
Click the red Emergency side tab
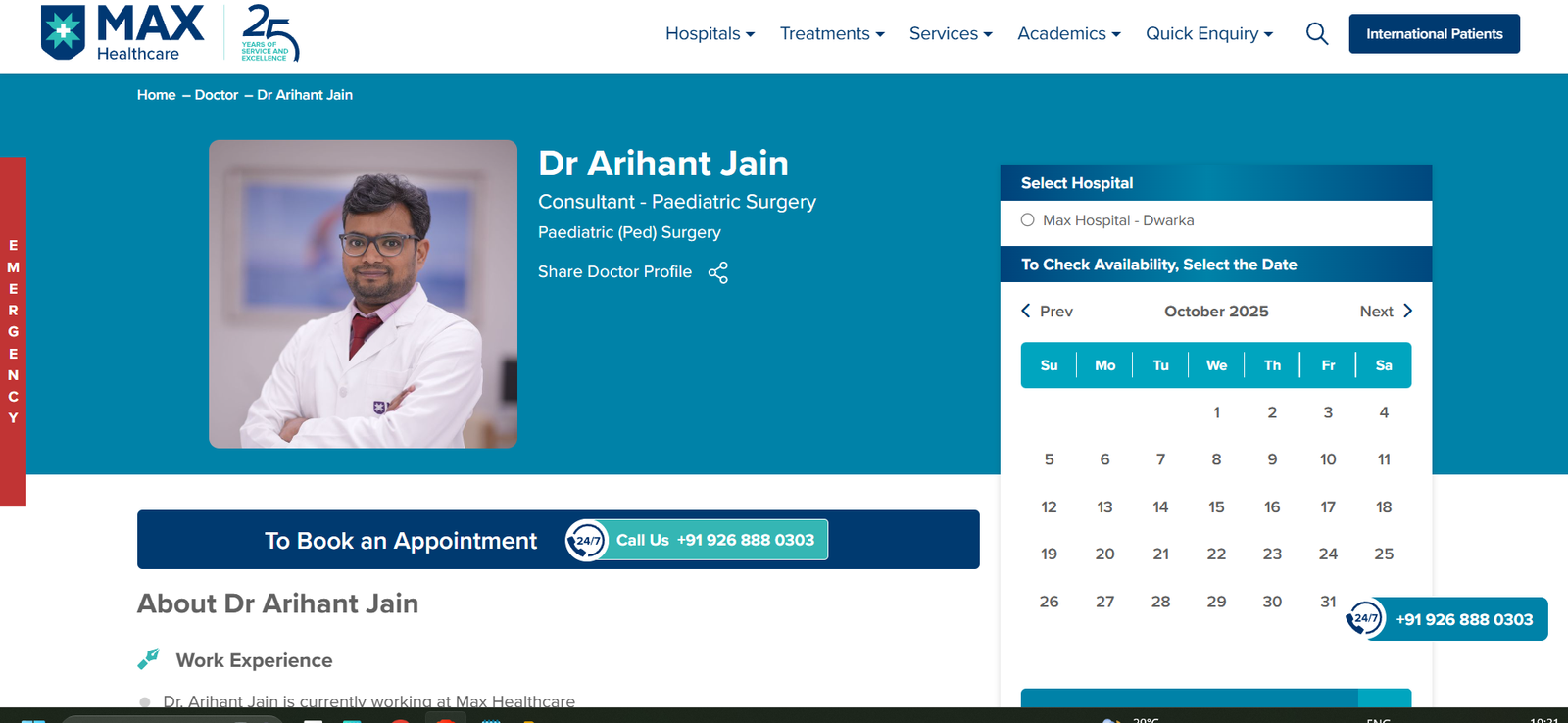point(13,331)
